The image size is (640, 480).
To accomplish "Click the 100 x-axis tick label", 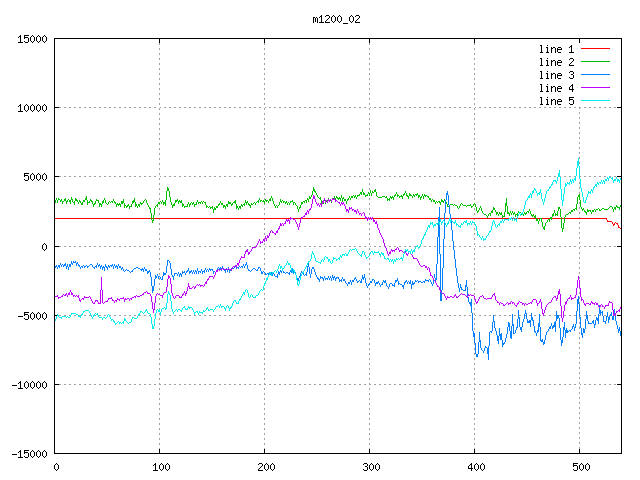I will tap(159, 466).
